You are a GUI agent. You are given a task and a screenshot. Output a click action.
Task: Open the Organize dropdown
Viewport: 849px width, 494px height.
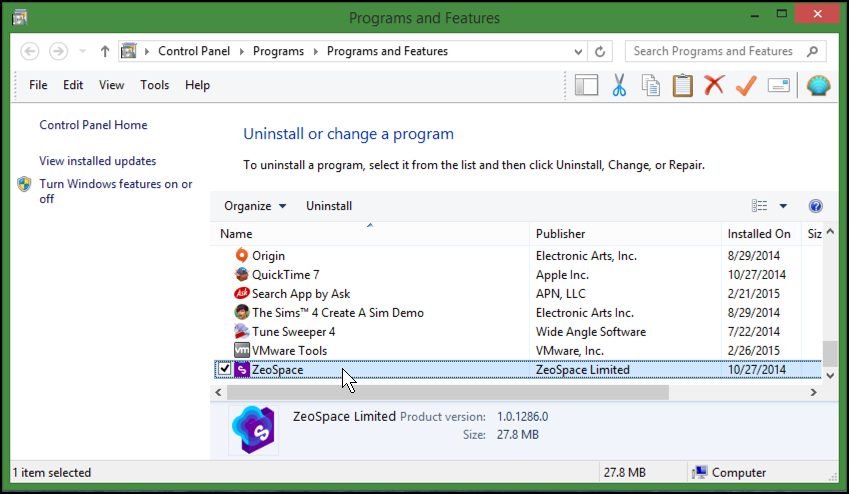pos(255,206)
